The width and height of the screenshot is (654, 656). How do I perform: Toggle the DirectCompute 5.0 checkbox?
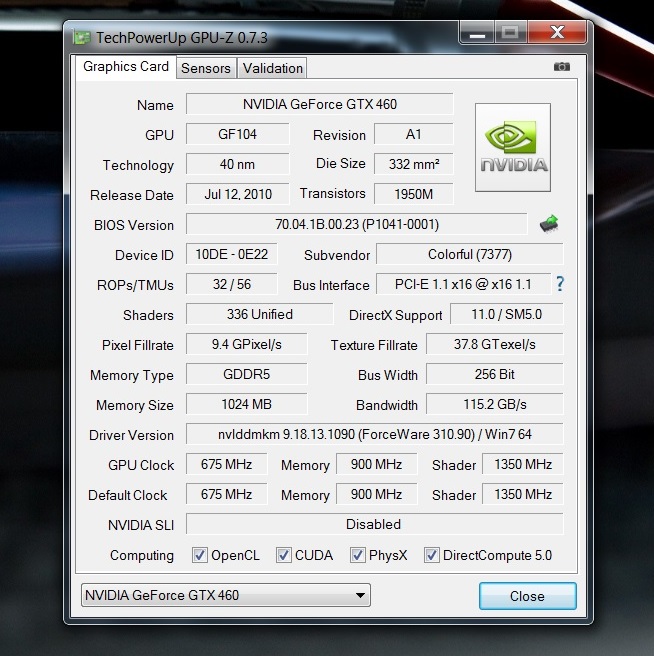pyautogui.click(x=432, y=555)
